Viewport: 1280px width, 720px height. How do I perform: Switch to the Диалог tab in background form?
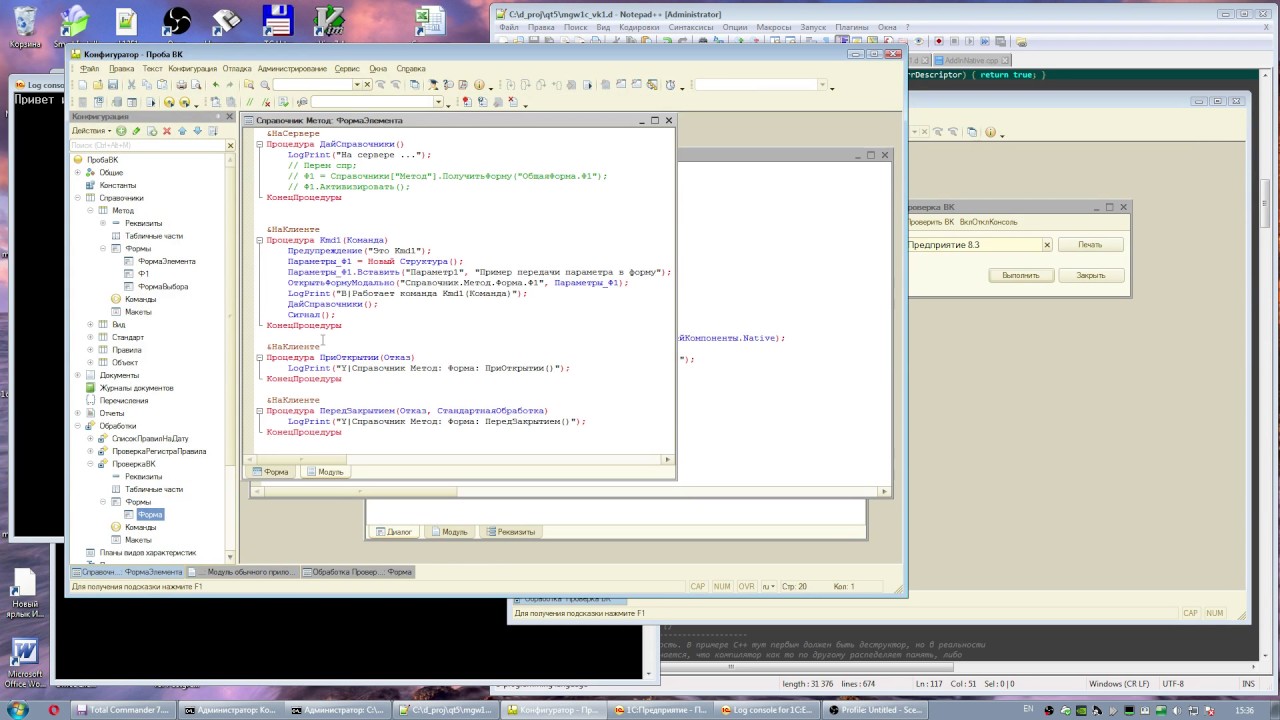click(x=394, y=532)
